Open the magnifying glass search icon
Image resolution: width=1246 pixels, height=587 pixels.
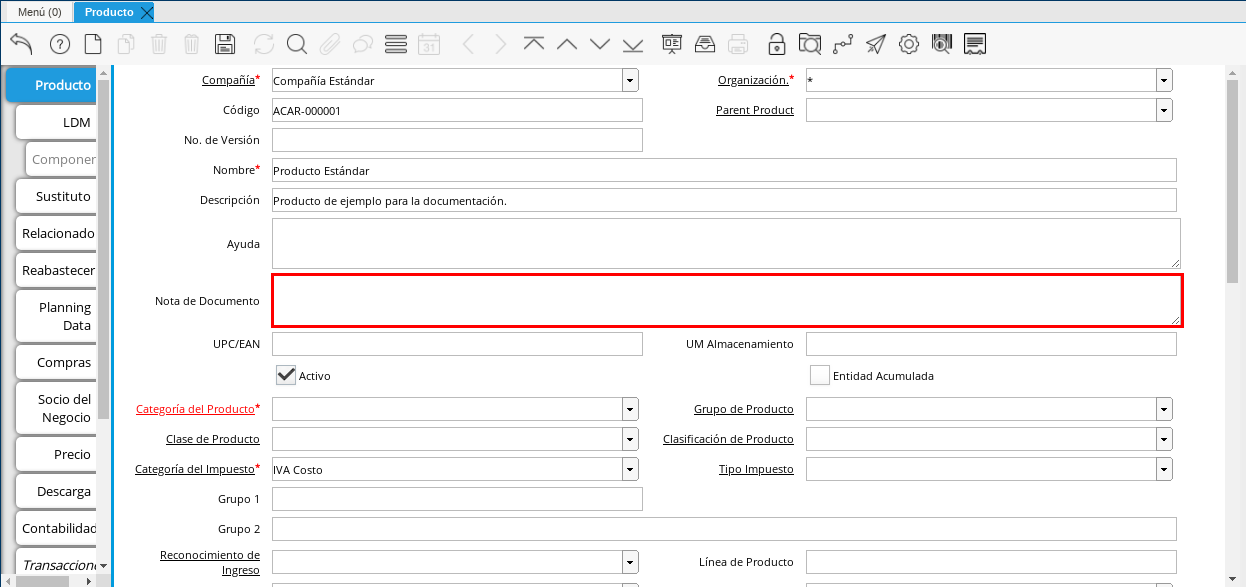pos(297,44)
